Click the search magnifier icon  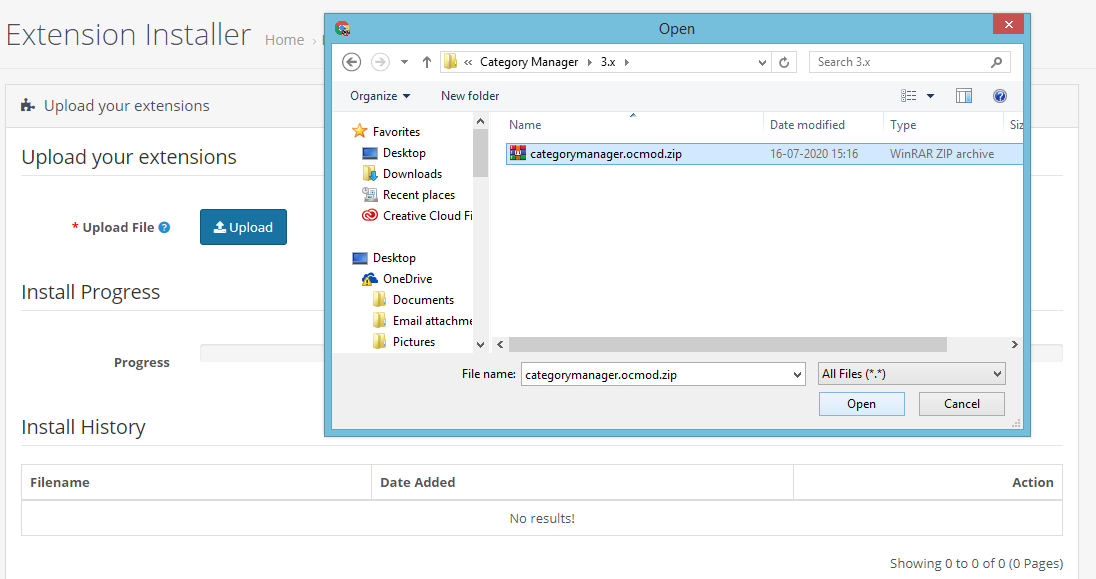point(996,62)
